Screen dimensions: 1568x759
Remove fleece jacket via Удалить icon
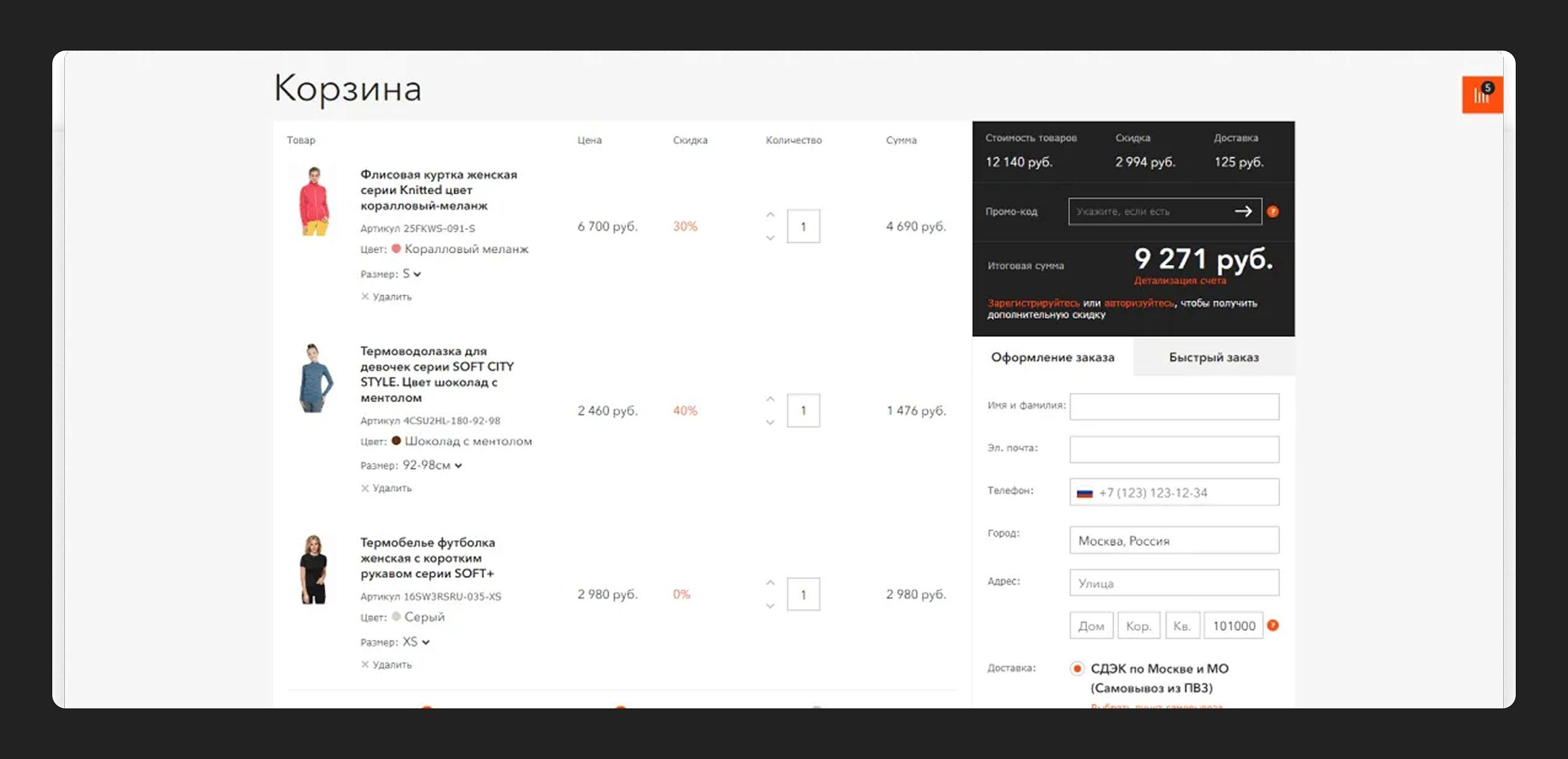[x=365, y=296]
